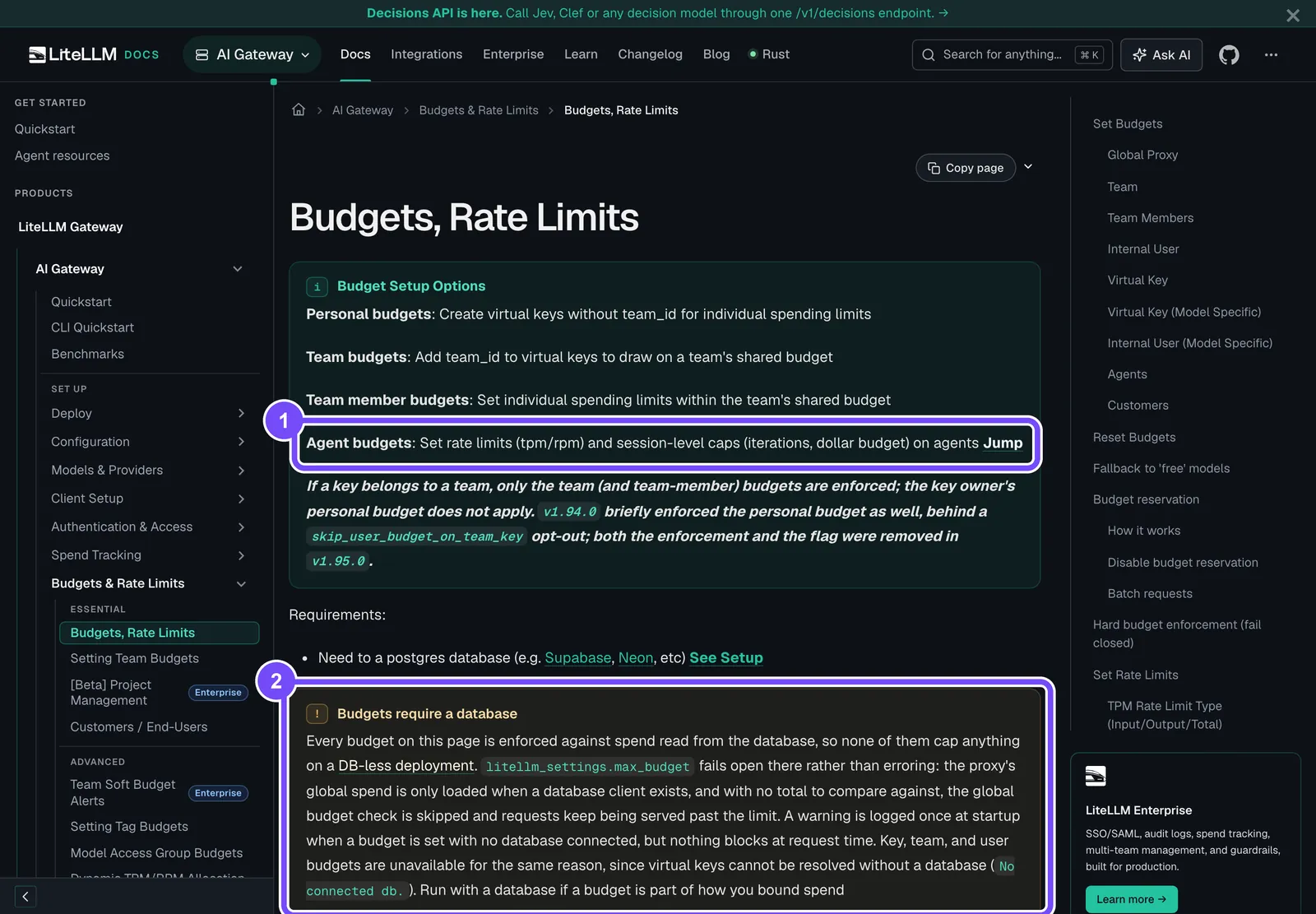Dismiss the Decisions API announcement banner
The width and height of the screenshot is (1316, 914).
[1293, 15]
